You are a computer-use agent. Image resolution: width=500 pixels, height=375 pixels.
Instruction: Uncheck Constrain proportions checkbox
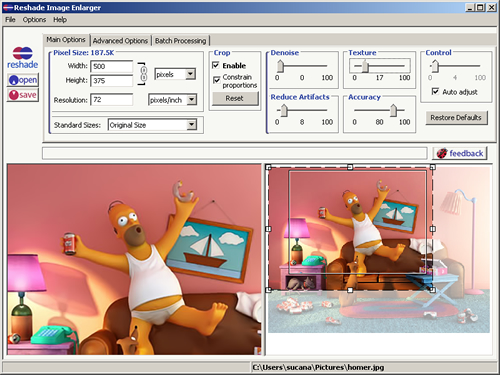tap(217, 80)
